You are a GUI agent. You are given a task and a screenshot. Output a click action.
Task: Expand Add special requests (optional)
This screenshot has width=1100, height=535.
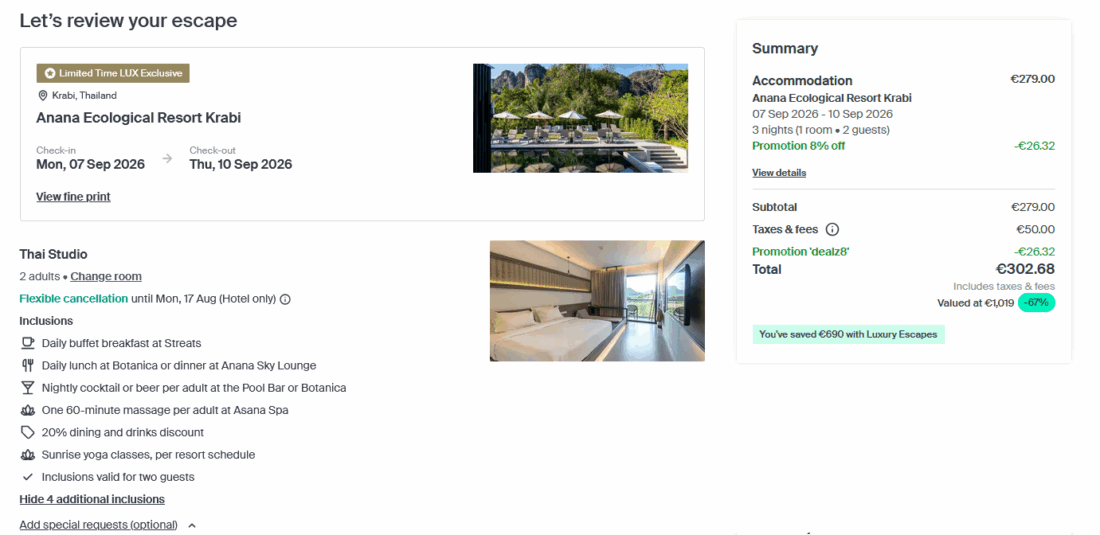(98, 525)
